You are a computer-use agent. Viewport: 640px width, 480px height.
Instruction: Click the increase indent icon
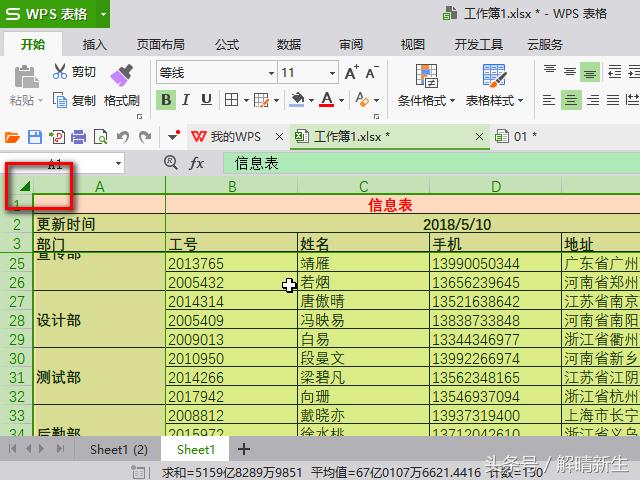coord(633,71)
